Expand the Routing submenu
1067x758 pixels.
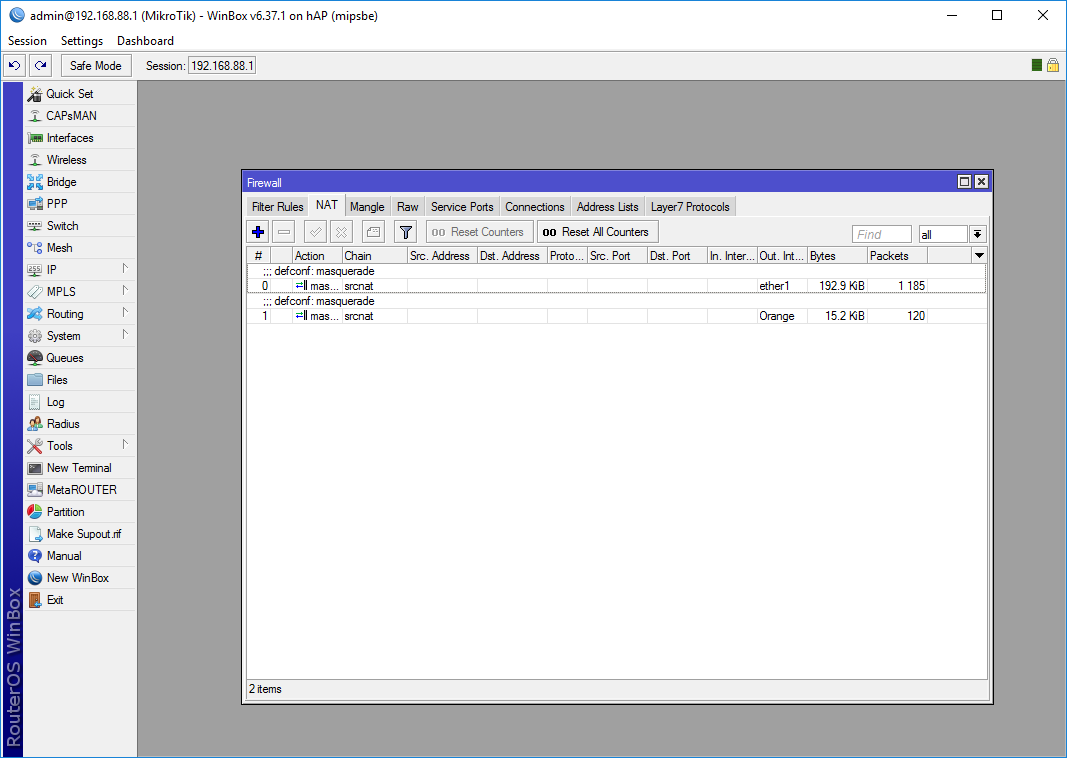click(125, 312)
